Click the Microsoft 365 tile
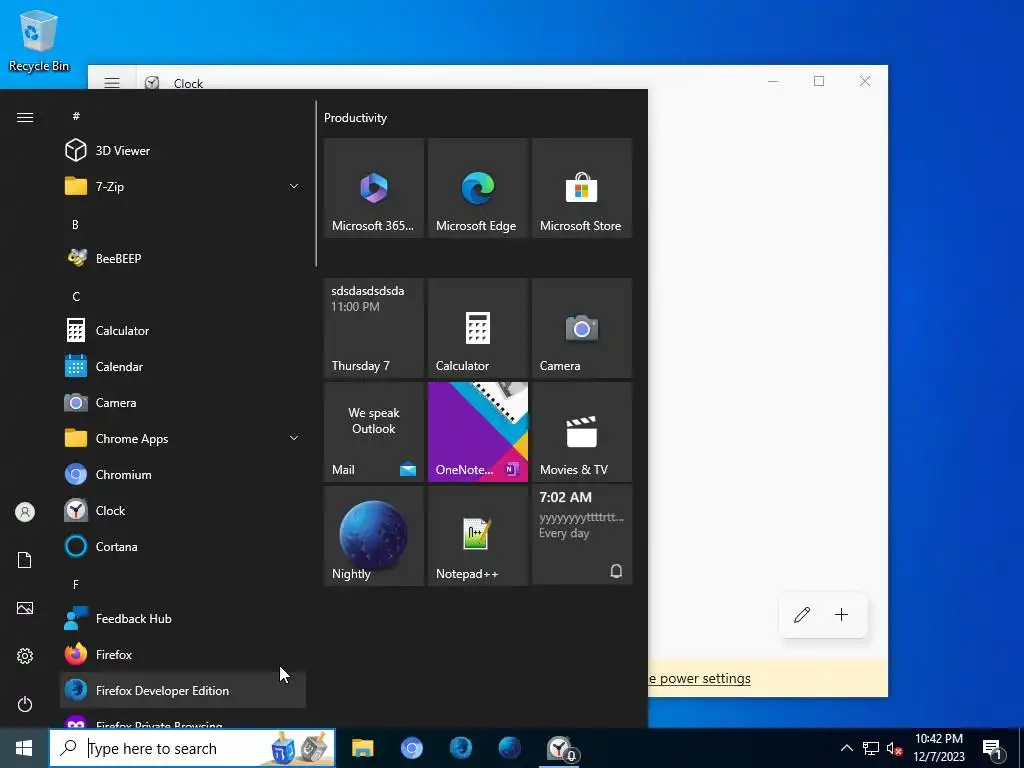 [374, 188]
